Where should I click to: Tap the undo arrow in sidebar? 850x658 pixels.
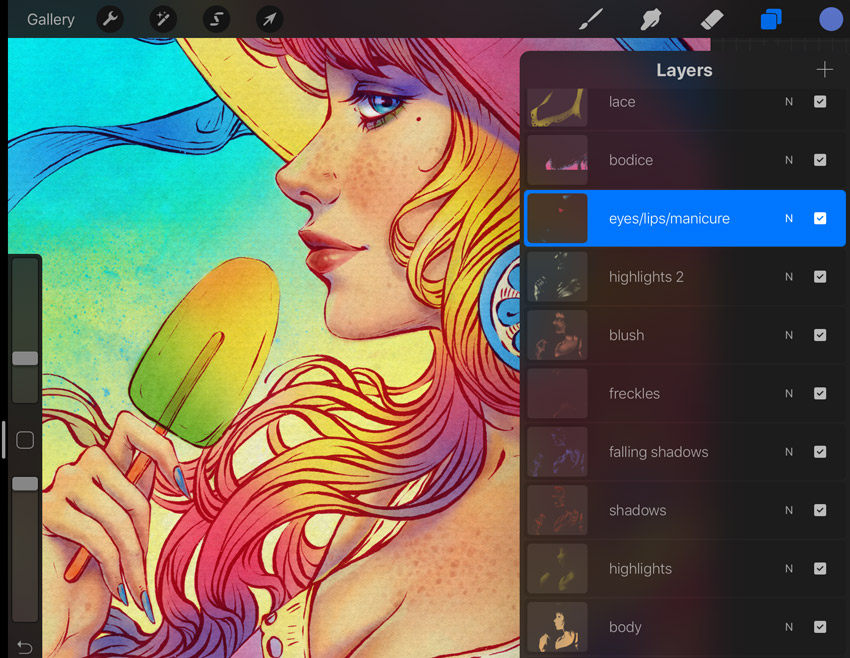25,647
